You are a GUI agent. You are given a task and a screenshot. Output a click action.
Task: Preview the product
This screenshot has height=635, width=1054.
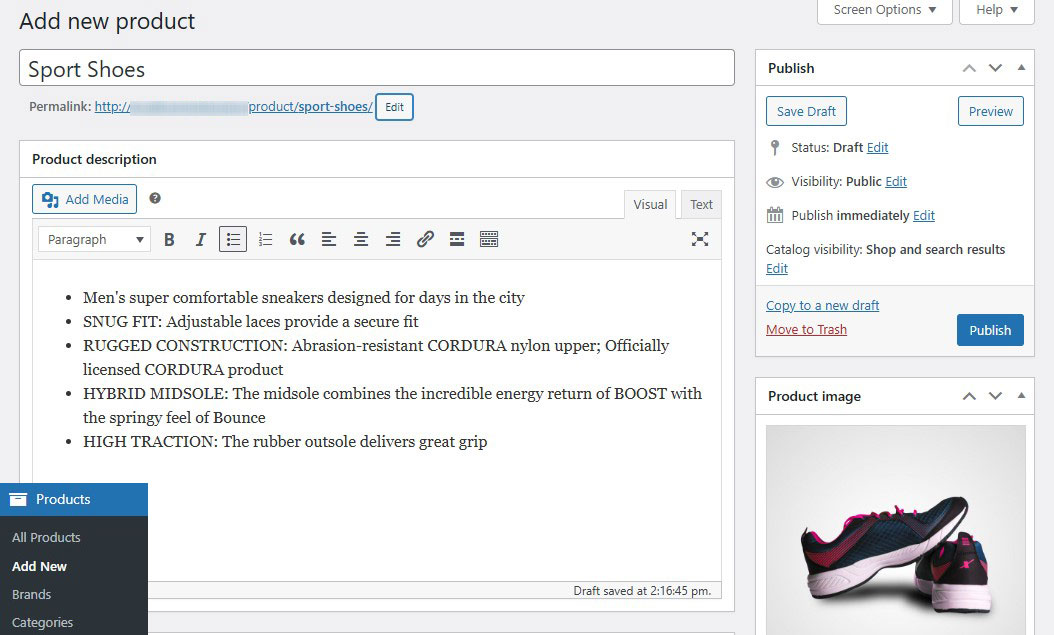coord(990,111)
